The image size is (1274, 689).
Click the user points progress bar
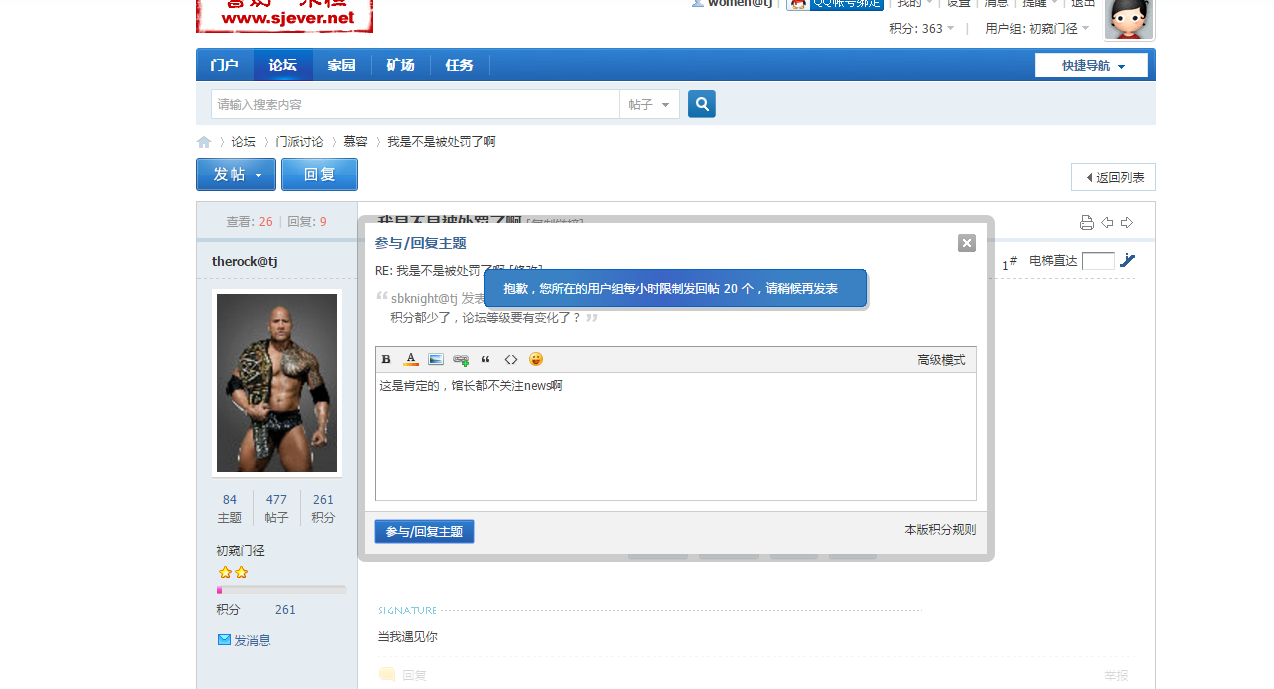(x=281, y=590)
